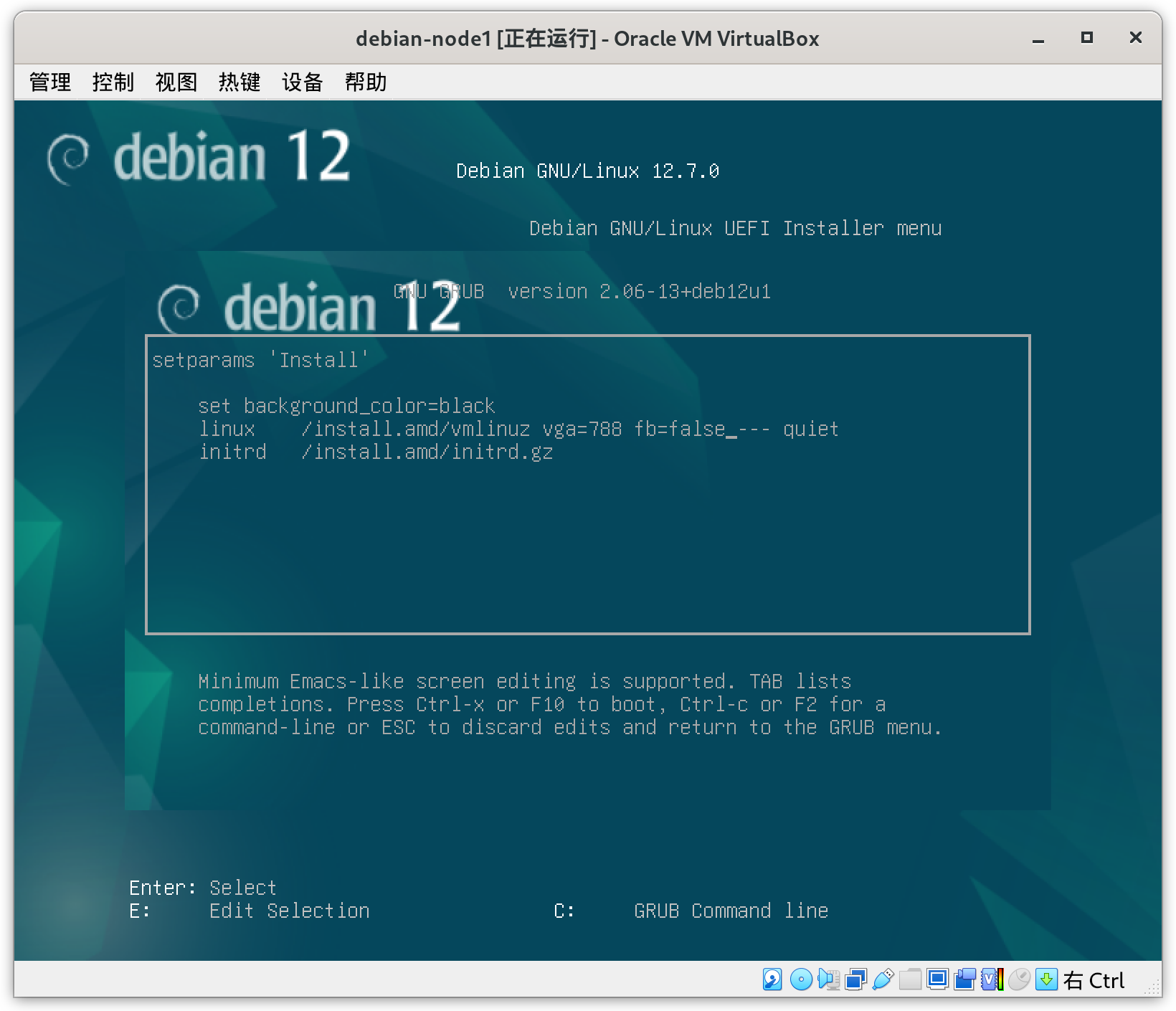Open the 帮助 menu
Screen dimensions: 1176x1011
(x=366, y=82)
